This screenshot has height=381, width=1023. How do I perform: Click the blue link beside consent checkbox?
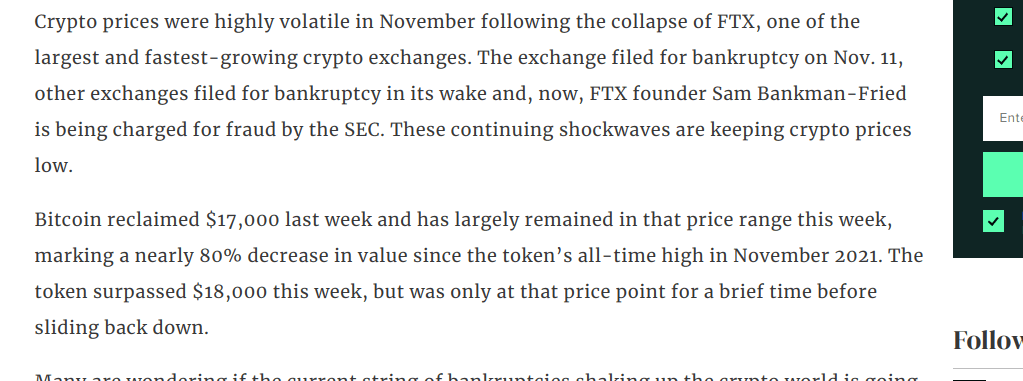(x=1021, y=221)
